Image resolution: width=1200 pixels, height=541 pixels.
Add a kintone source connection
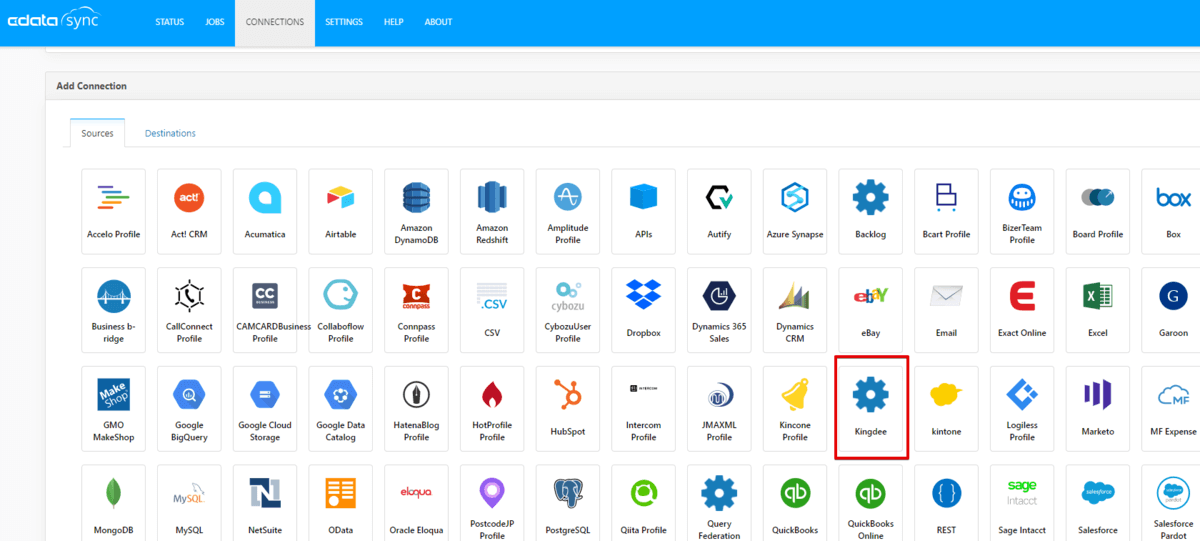(x=946, y=408)
